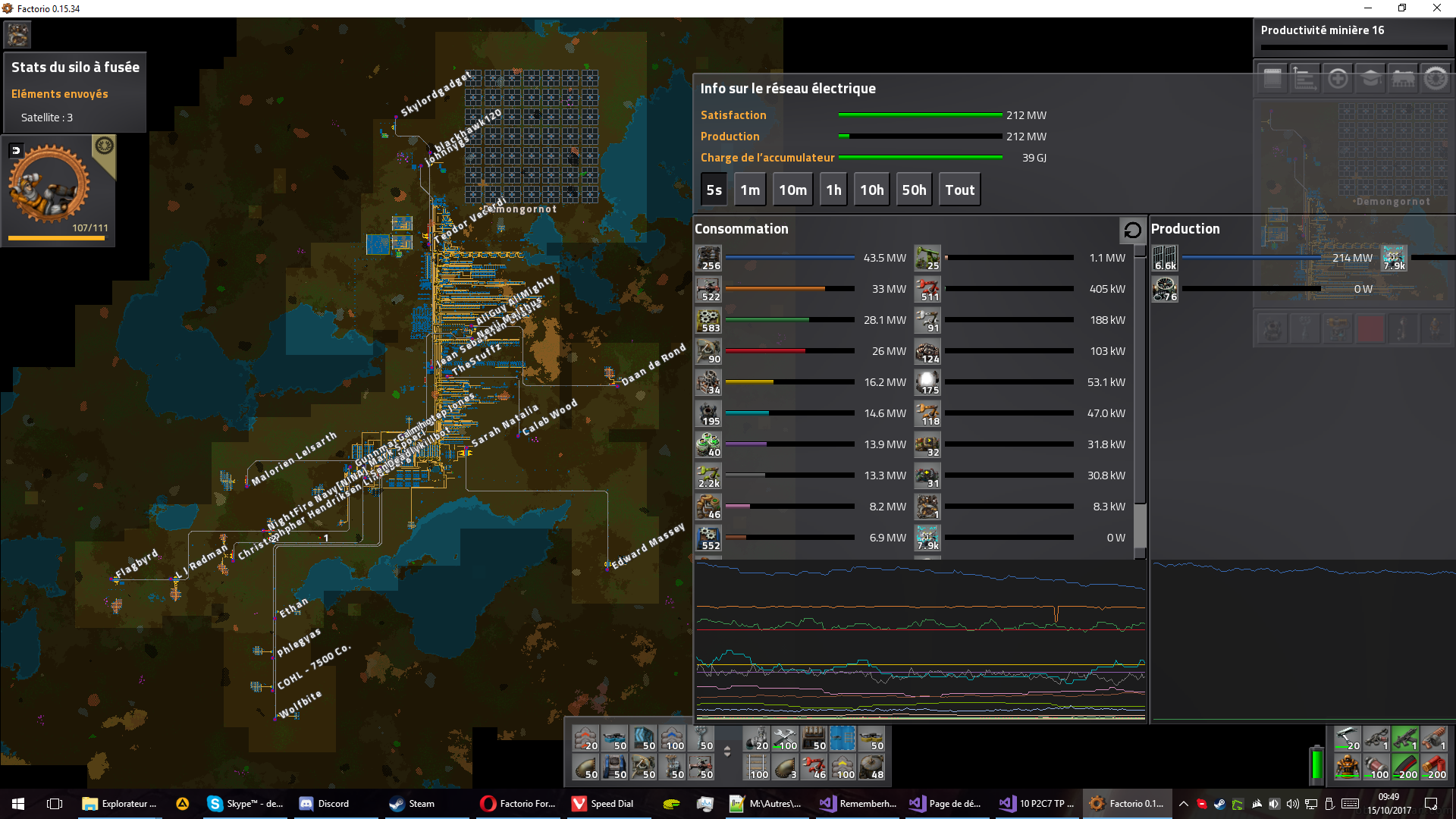Click the Daan de Rond station label
This screenshot has height=819, width=1456.
[654, 364]
